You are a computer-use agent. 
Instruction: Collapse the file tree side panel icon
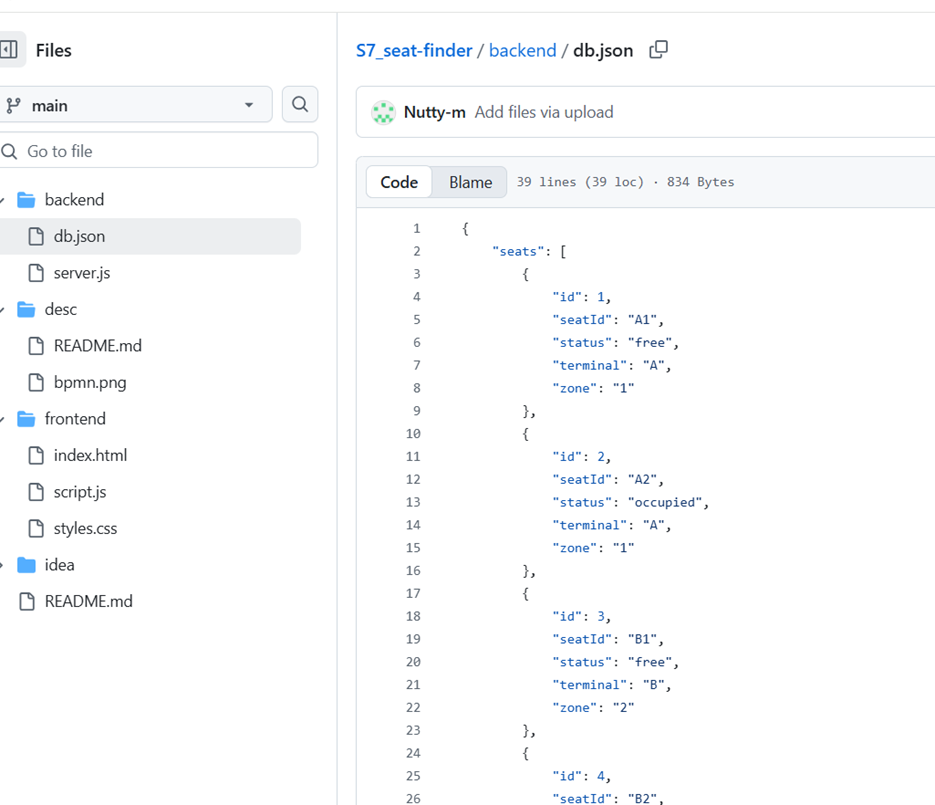click(9, 50)
